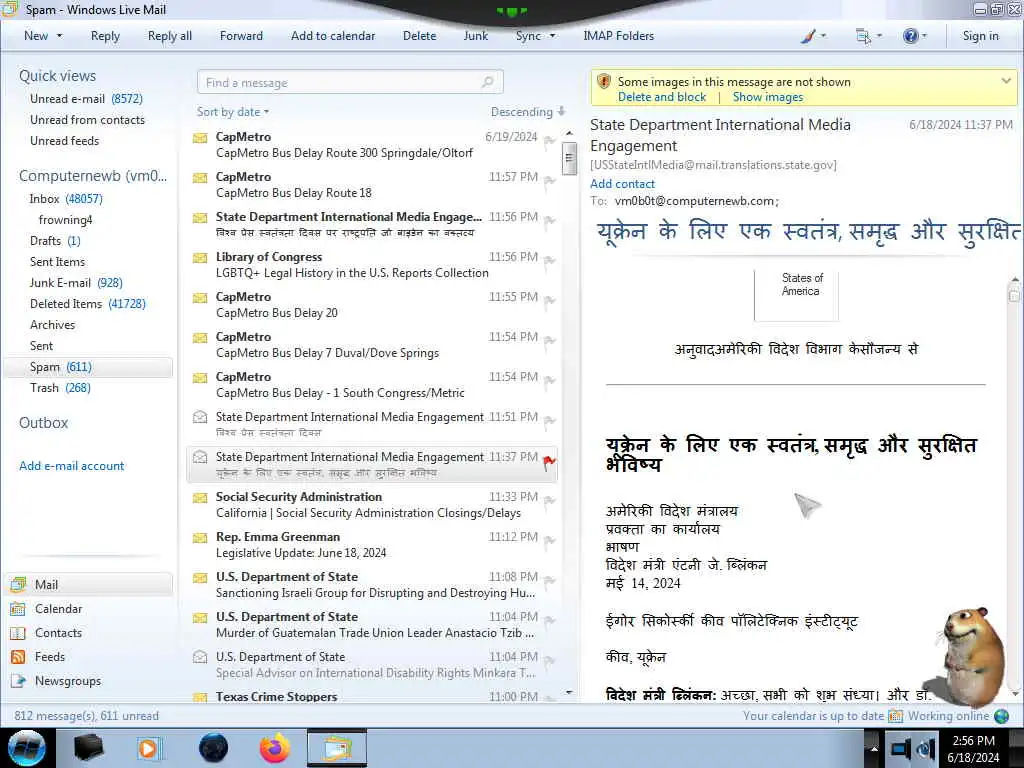Toggle Descending sort order
1024x768 pixels.
point(528,112)
